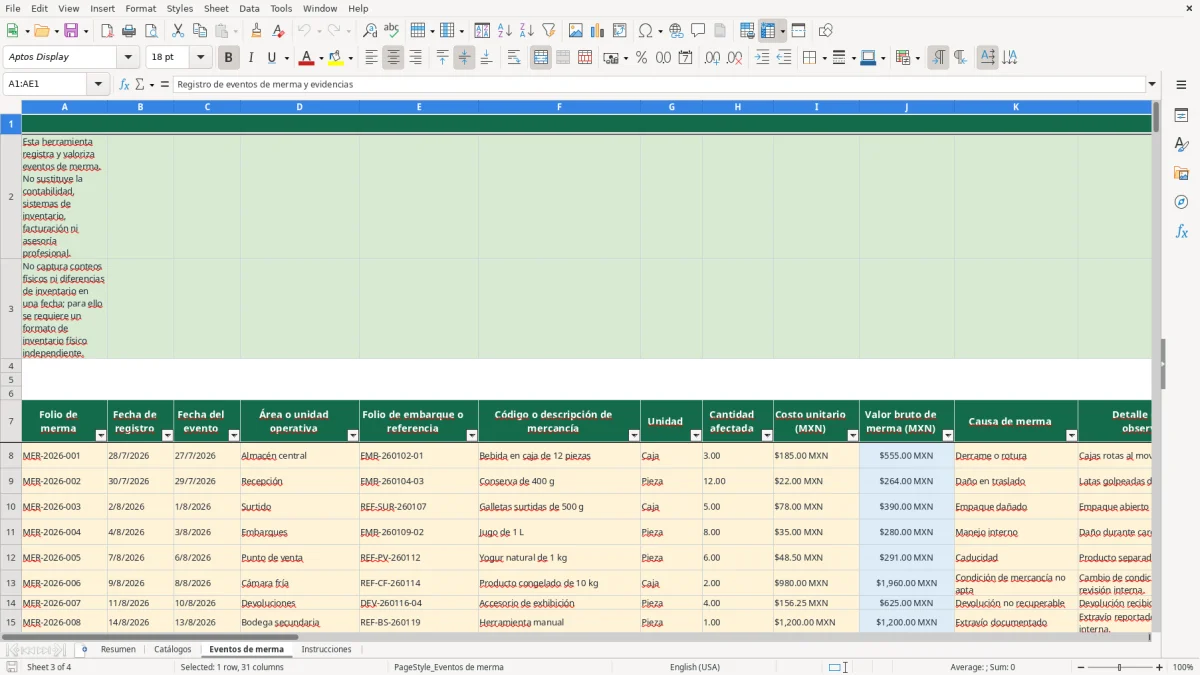Open Borders dropdown arrow
Viewport: 1200px width, 675px height.
point(824,58)
